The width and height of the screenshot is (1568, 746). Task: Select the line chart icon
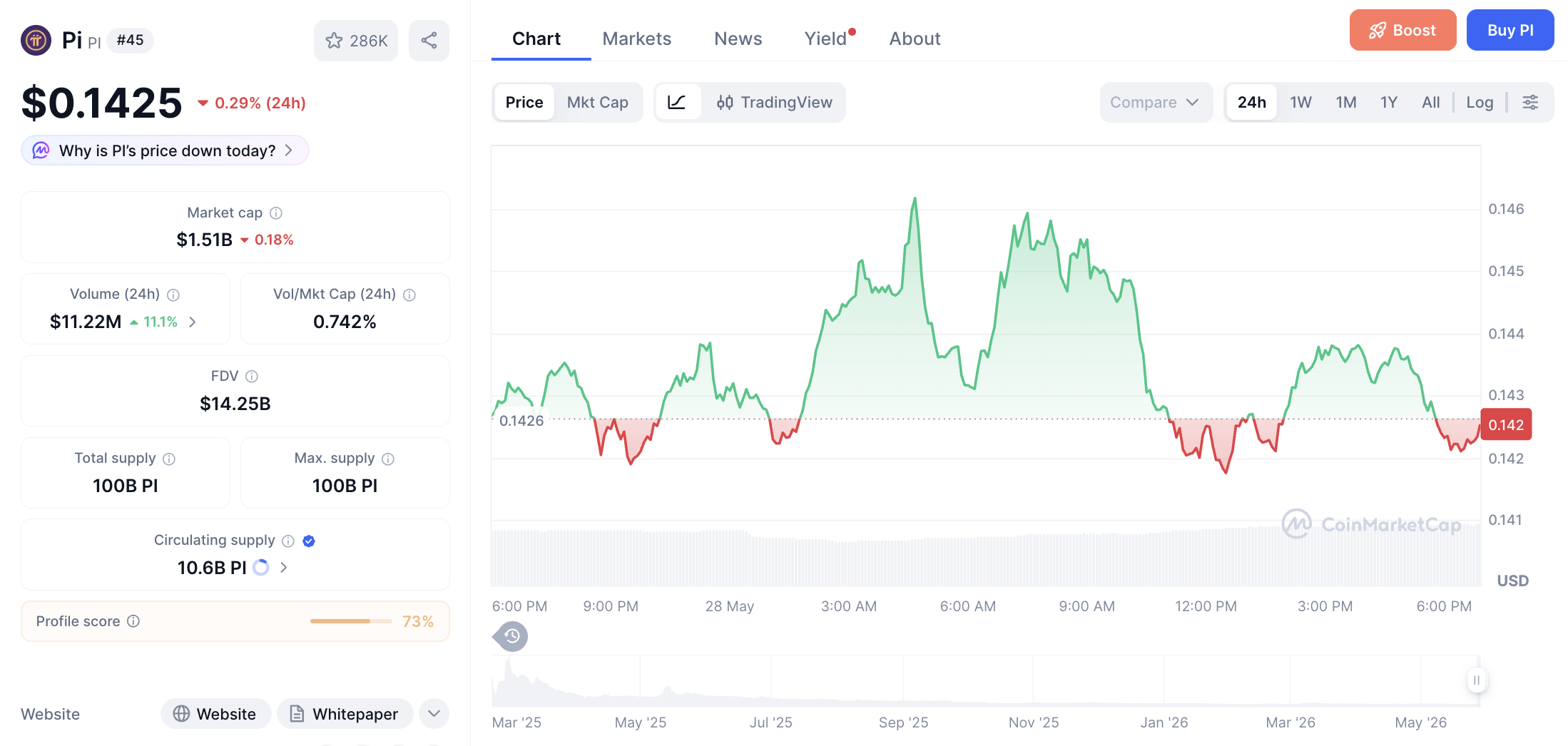(x=677, y=102)
